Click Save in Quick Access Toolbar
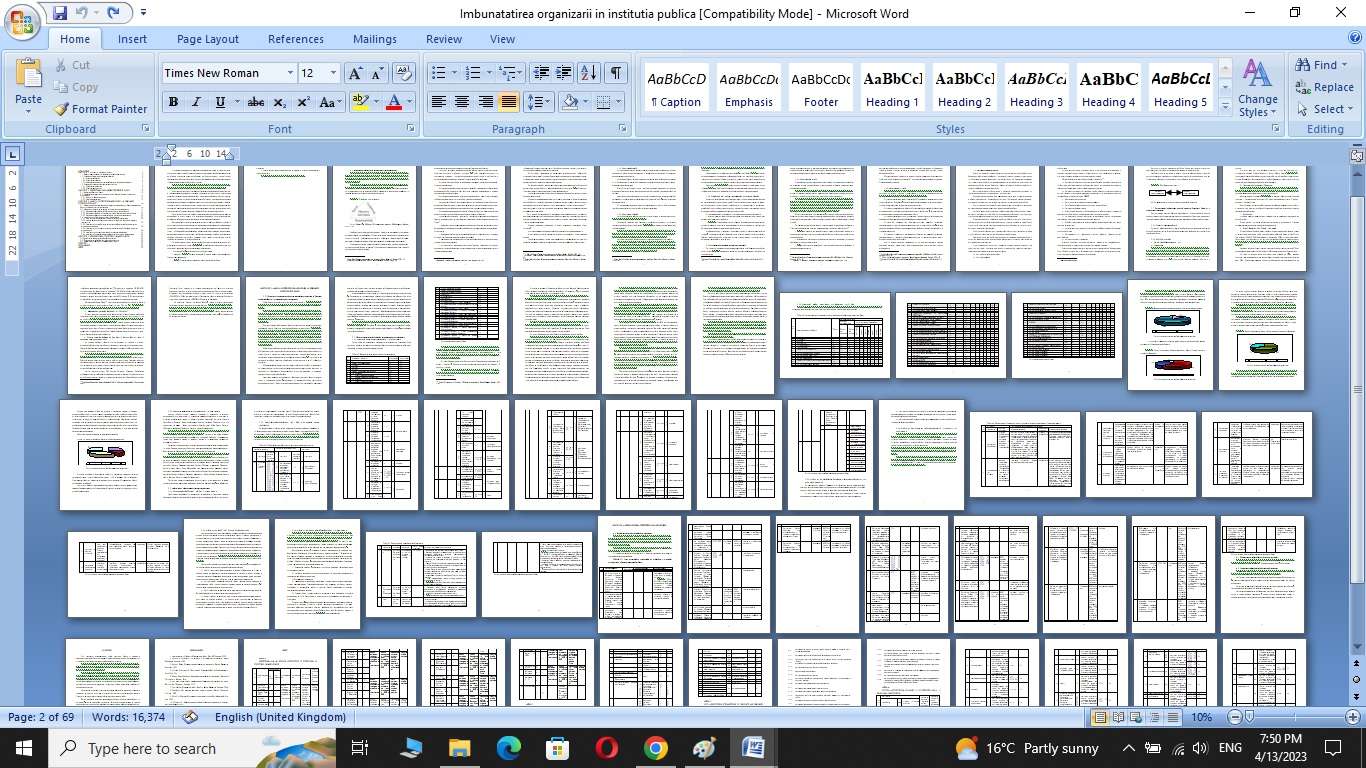 (60, 13)
